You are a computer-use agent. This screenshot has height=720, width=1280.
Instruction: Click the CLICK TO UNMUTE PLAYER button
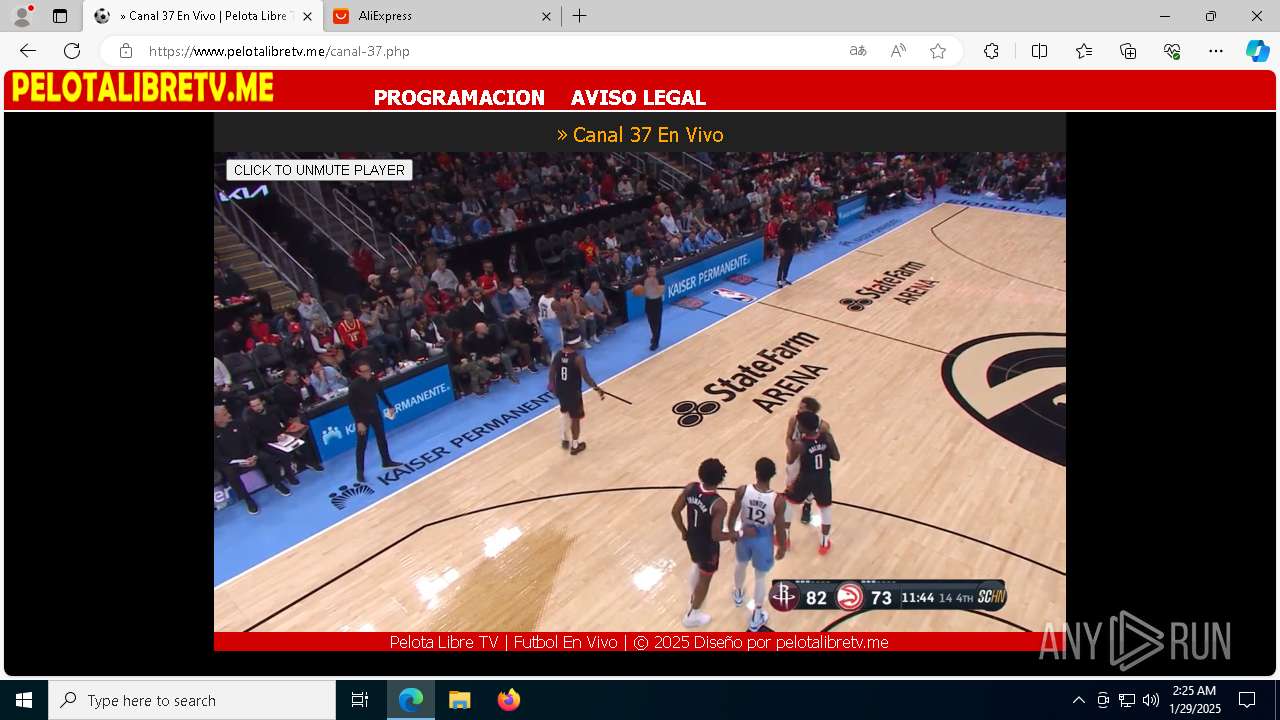tap(319, 170)
